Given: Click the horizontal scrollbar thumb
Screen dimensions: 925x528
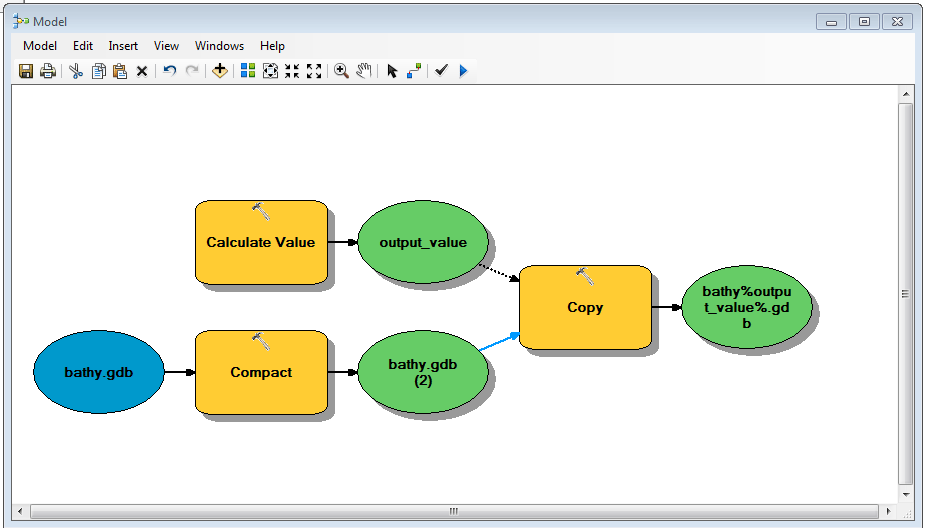Looking at the screenshot, I should click(452, 511).
